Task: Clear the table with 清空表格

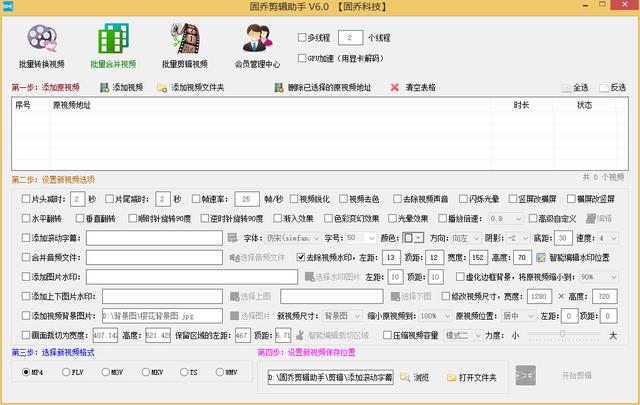Action: (396, 88)
